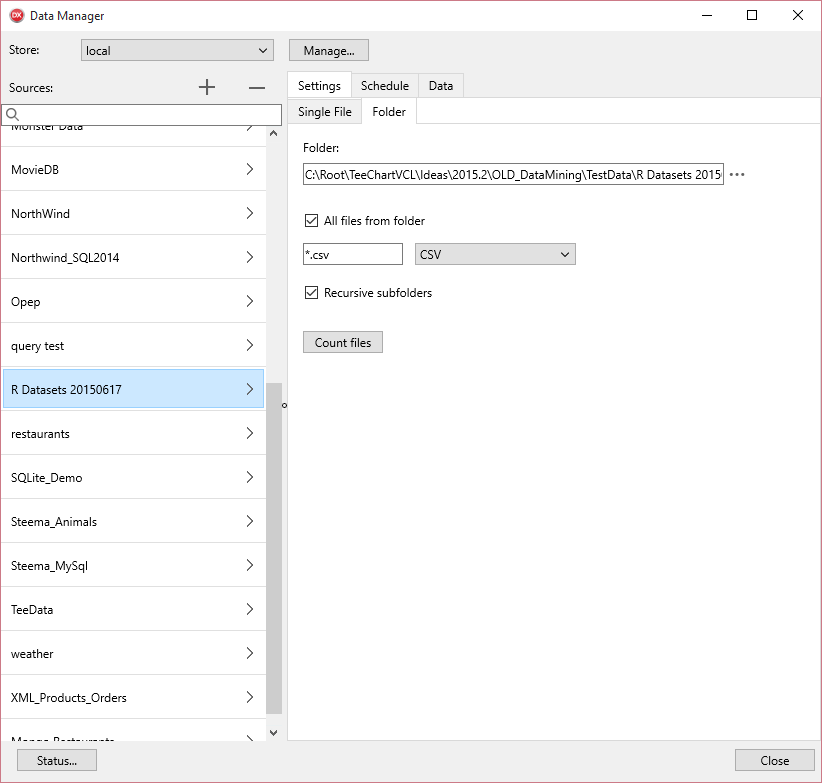Expand the query test chevron

point(250,345)
